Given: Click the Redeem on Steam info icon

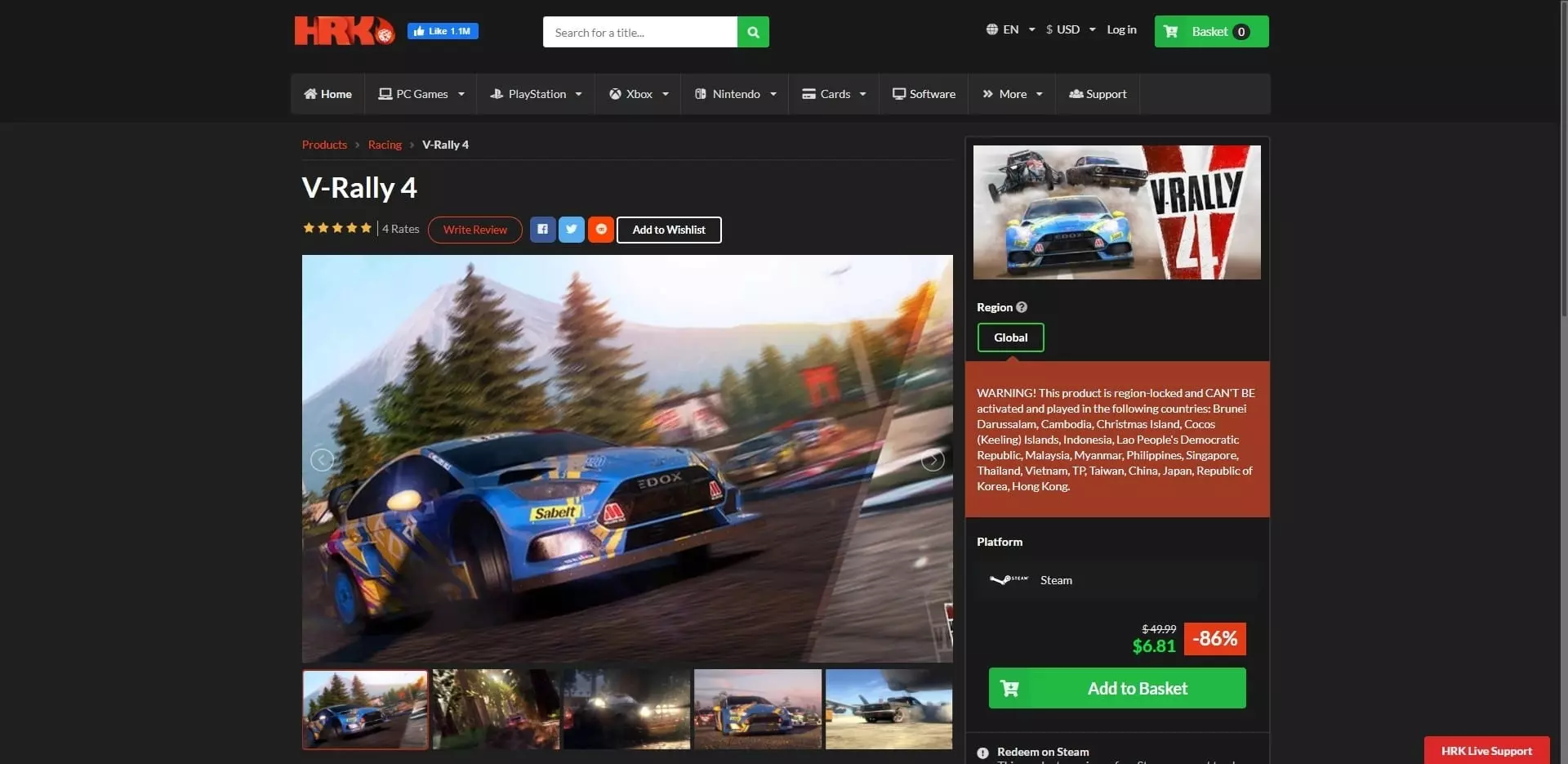Looking at the screenshot, I should [982, 753].
